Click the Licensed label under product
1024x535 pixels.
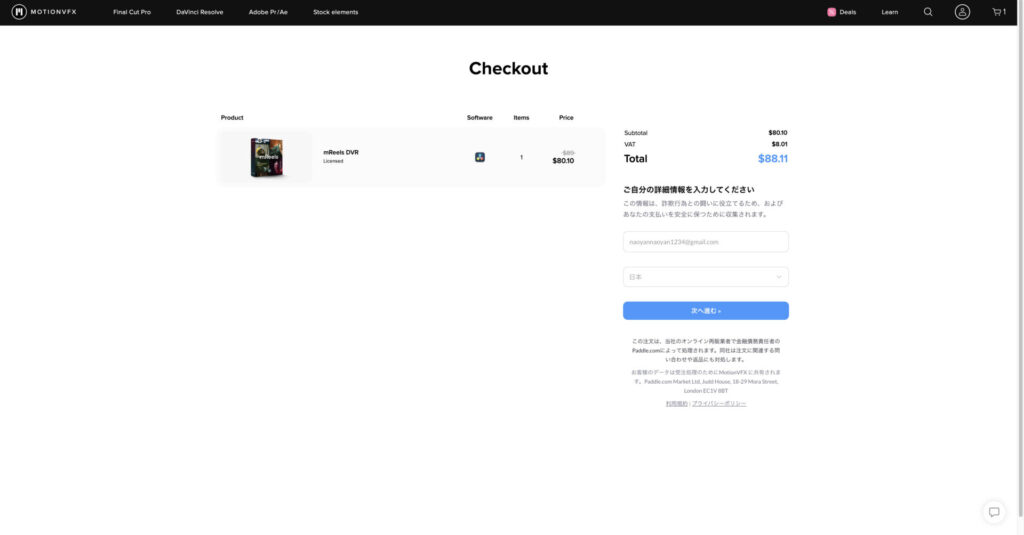[333, 161]
